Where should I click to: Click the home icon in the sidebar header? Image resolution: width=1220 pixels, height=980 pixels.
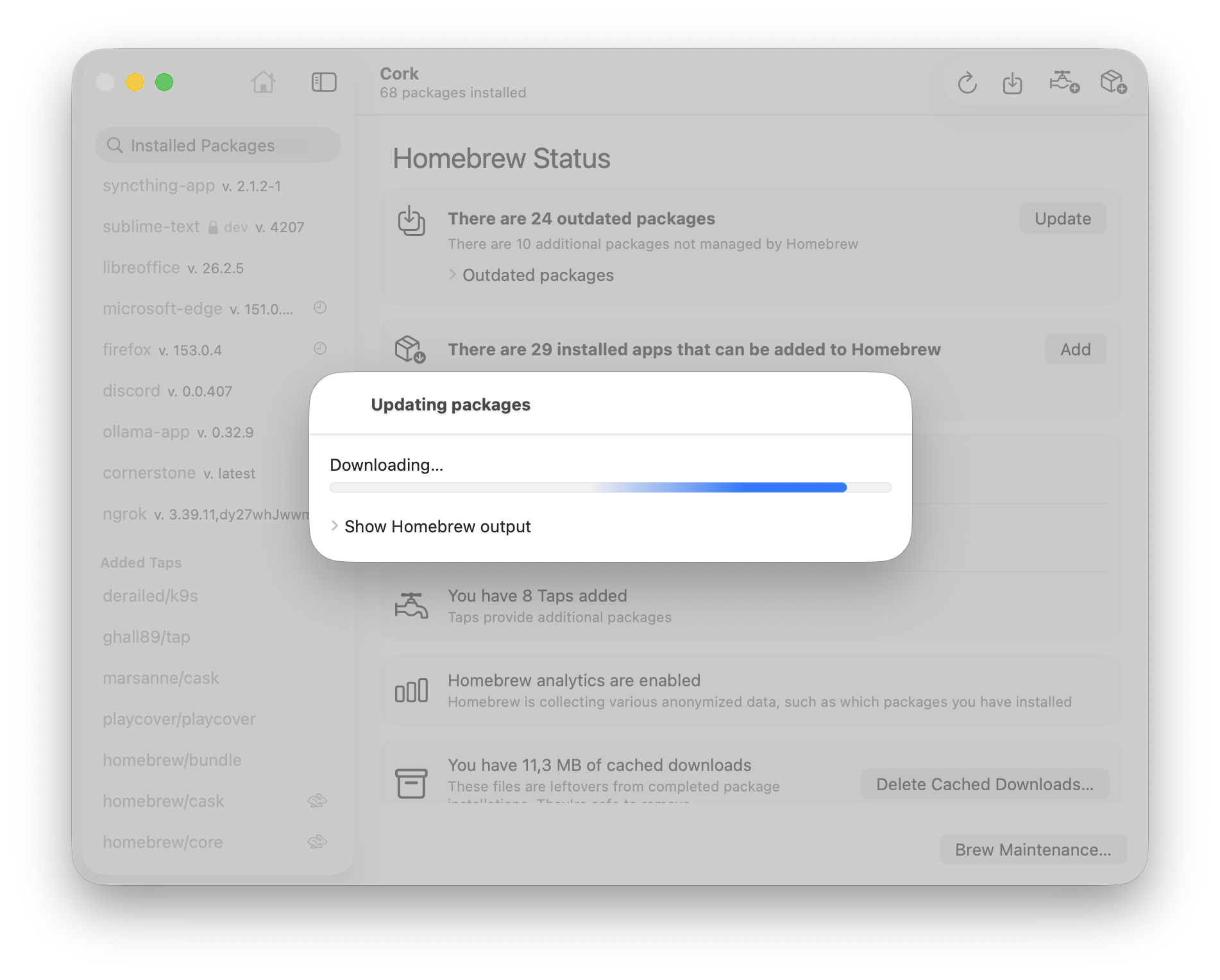(263, 82)
